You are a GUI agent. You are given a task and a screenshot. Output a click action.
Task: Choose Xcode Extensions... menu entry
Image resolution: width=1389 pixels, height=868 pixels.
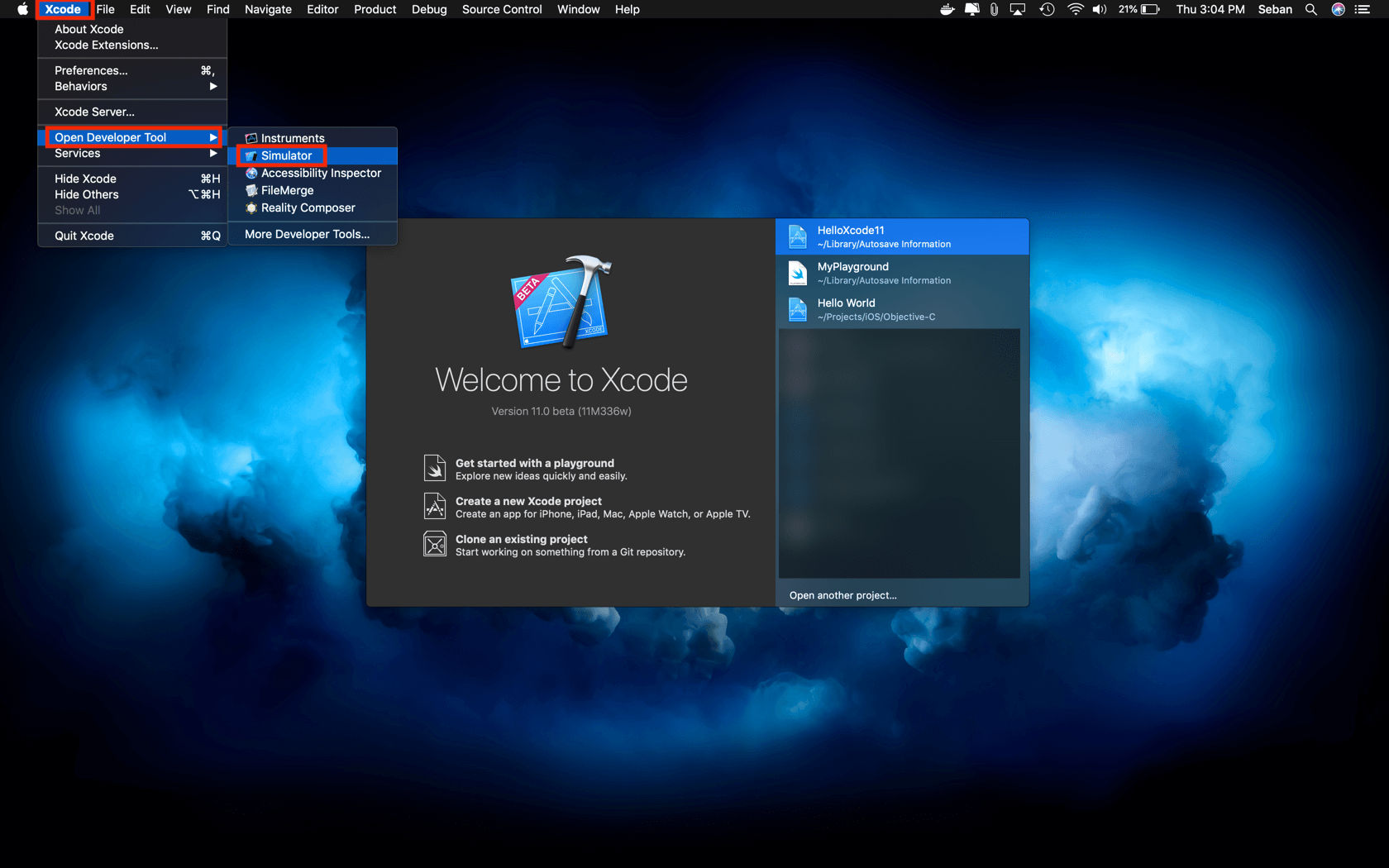pos(132,45)
